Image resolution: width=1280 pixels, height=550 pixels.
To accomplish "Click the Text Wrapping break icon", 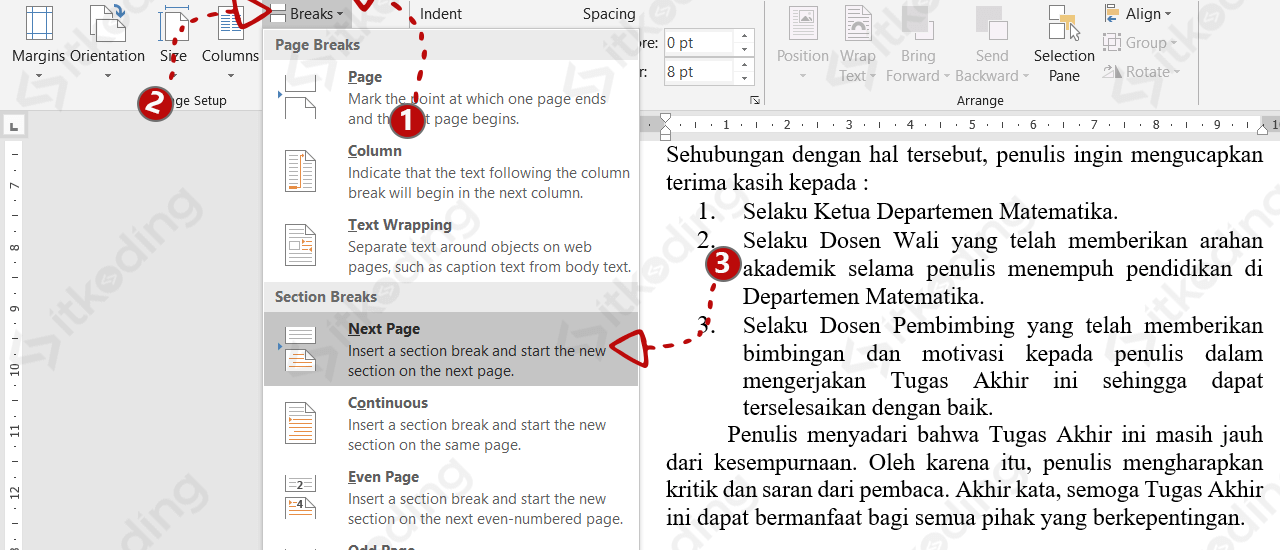I will click(300, 245).
